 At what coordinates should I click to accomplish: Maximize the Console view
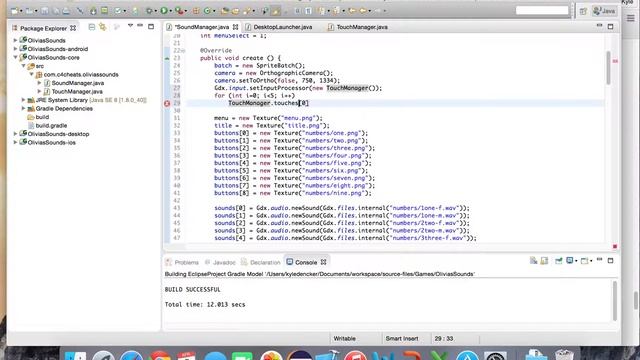pos(611,260)
